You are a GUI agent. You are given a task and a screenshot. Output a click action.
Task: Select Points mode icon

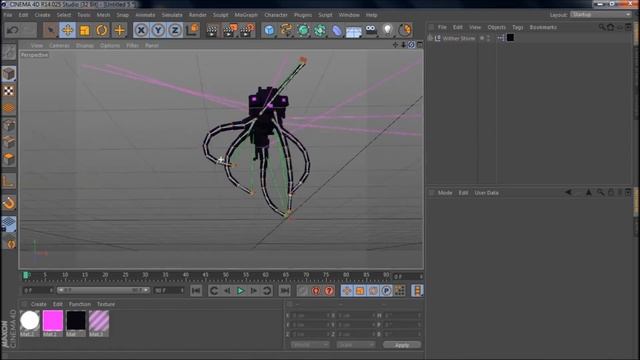9,125
